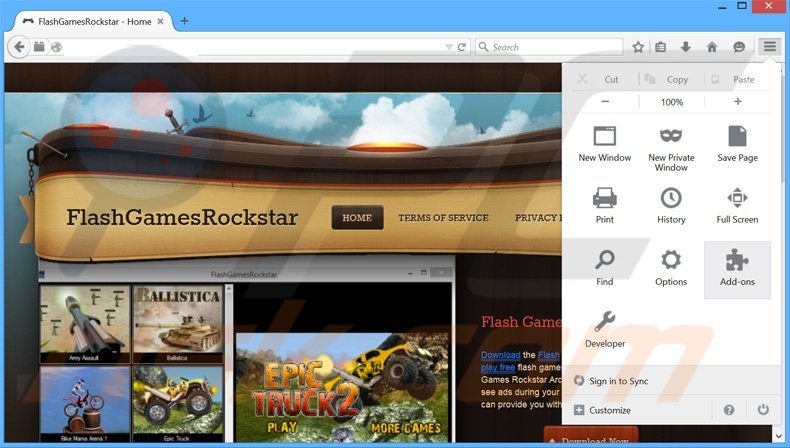Viewport: 790px width, 448px height.
Task: Open Options gear in menu
Action: (x=671, y=268)
